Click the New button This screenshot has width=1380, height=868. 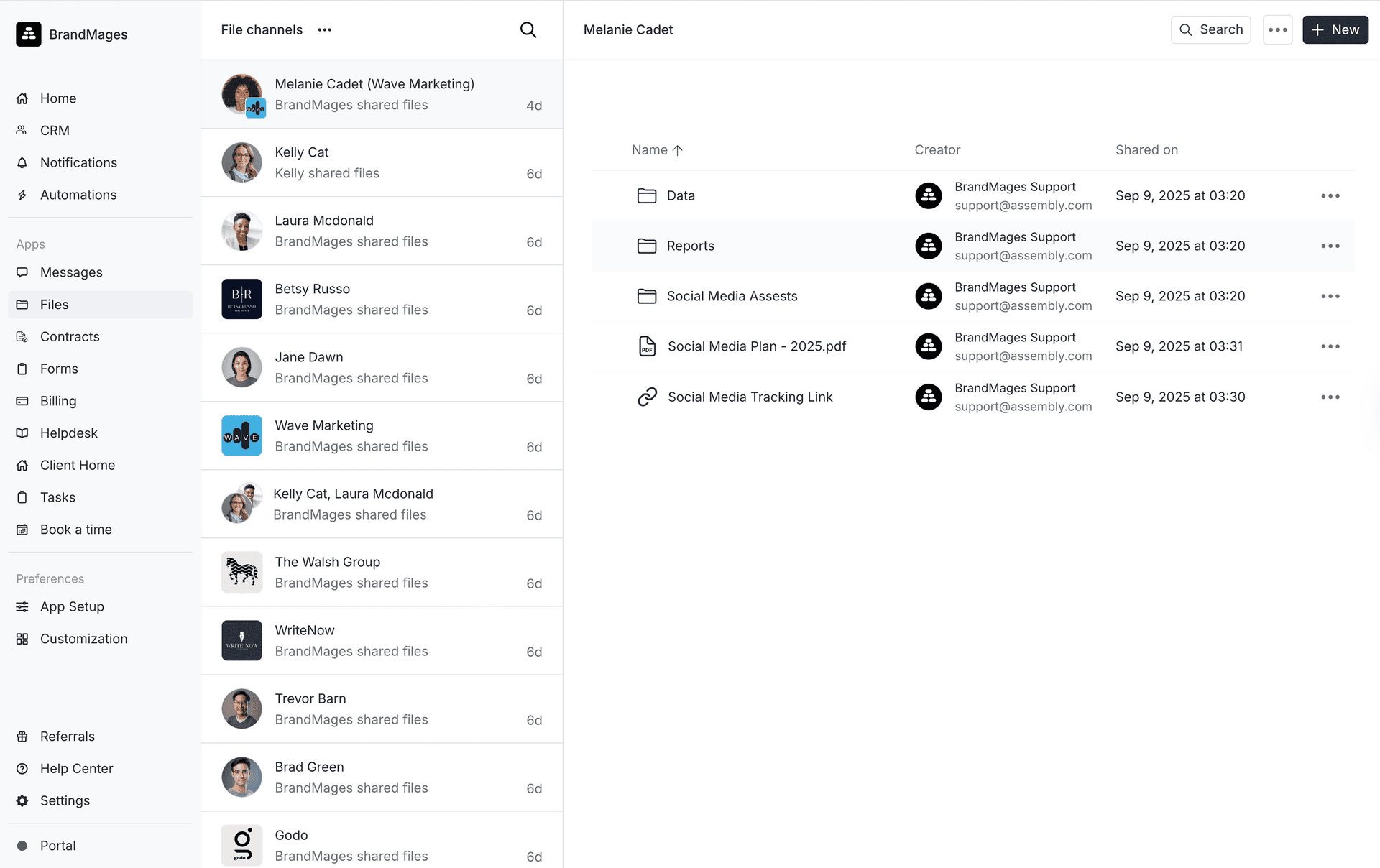(1335, 29)
